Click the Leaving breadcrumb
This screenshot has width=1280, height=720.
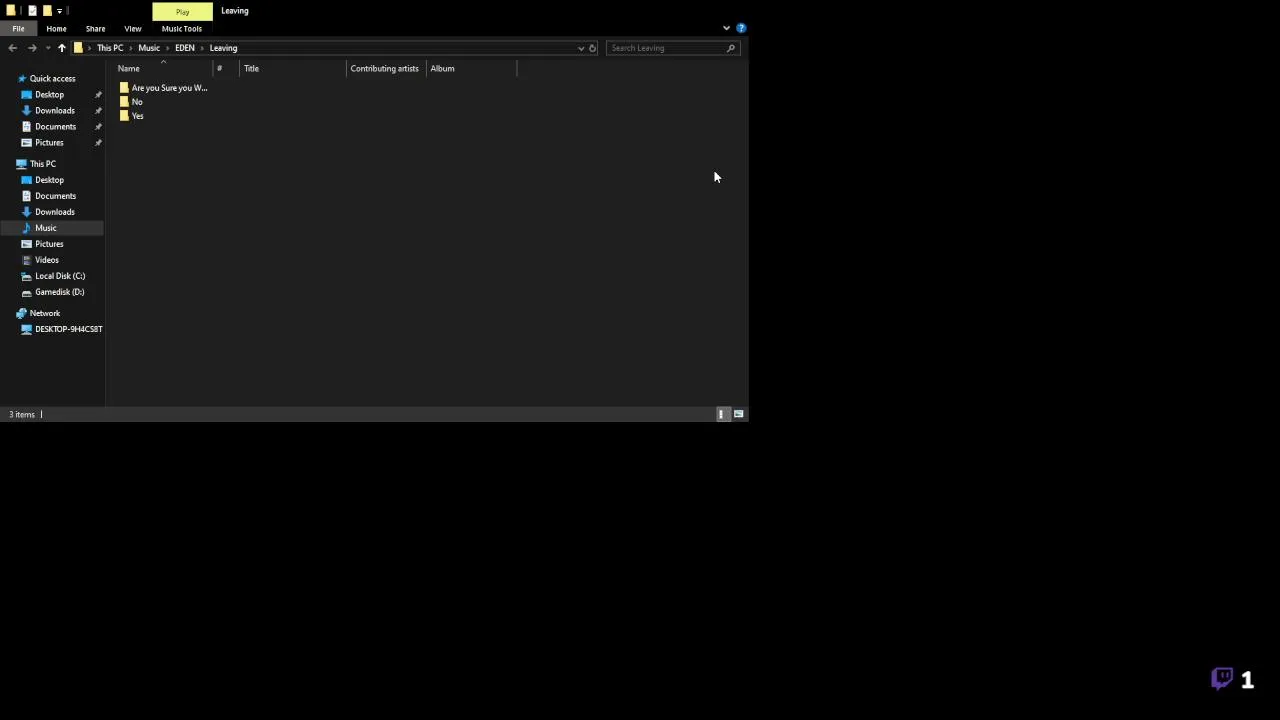click(223, 48)
